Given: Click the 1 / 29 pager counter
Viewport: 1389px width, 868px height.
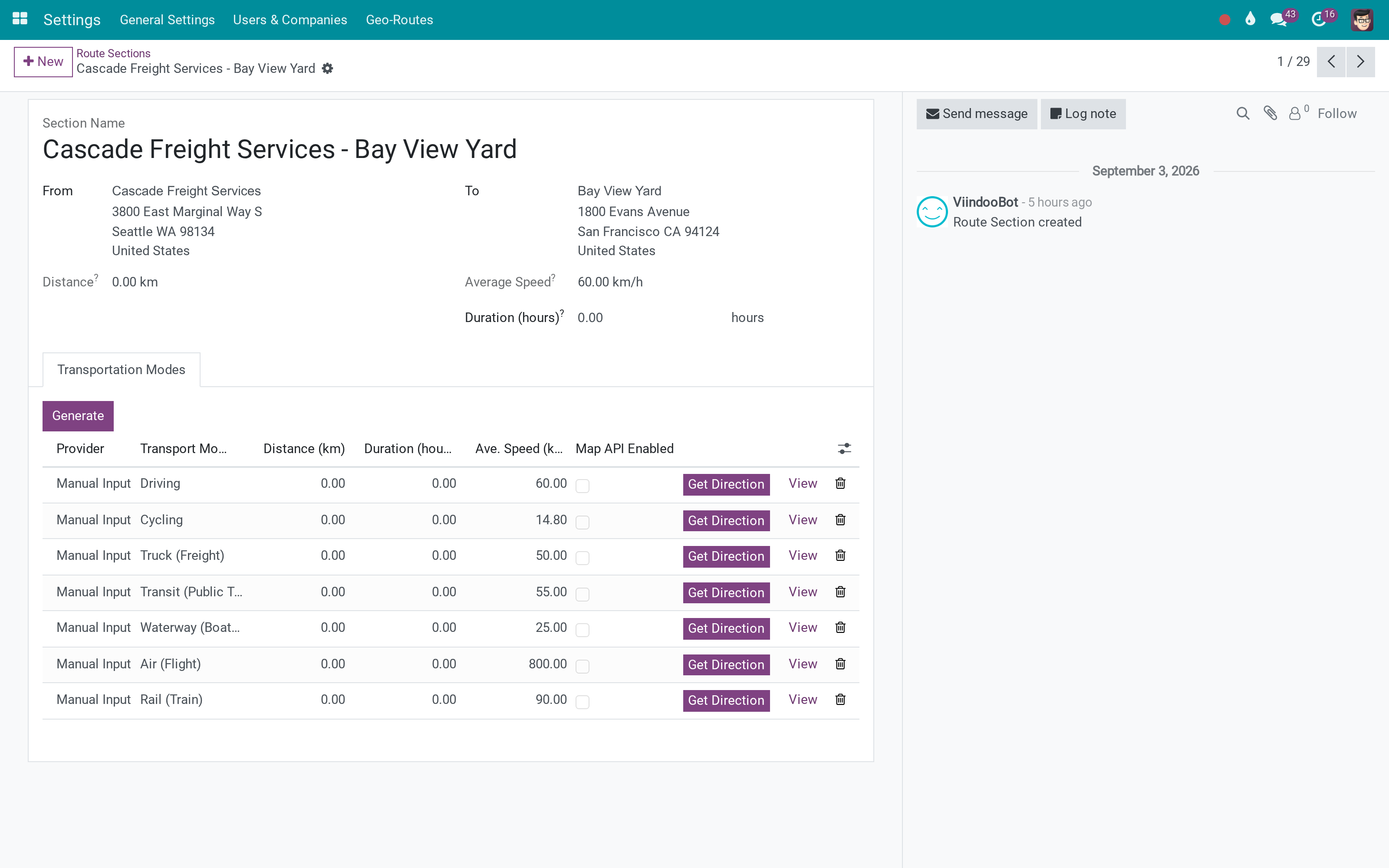Looking at the screenshot, I should 1293,62.
